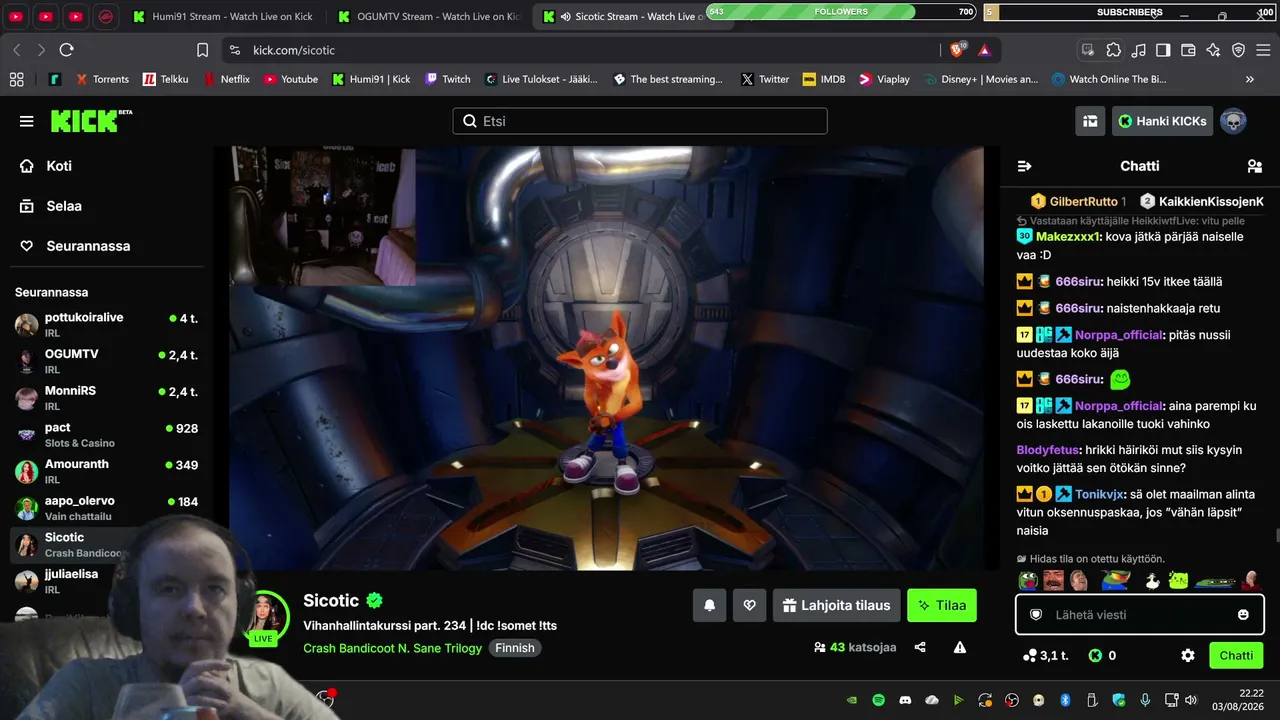Click the Lähetä viesti chat input
The width and height of the screenshot is (1280, 720).
click(x=1139, y=615)
